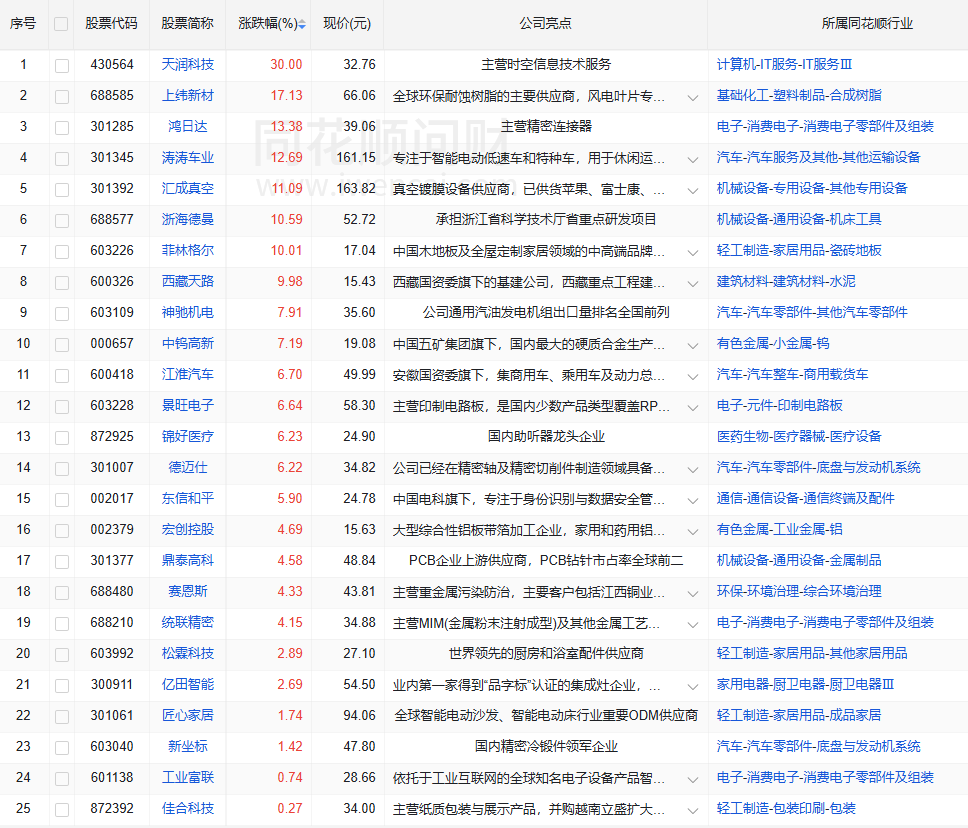The width and height of the screenshot is (968, 828).
Task: Open industry link 轻工制造-包装印刷-包装
Action: pos(786,808)
